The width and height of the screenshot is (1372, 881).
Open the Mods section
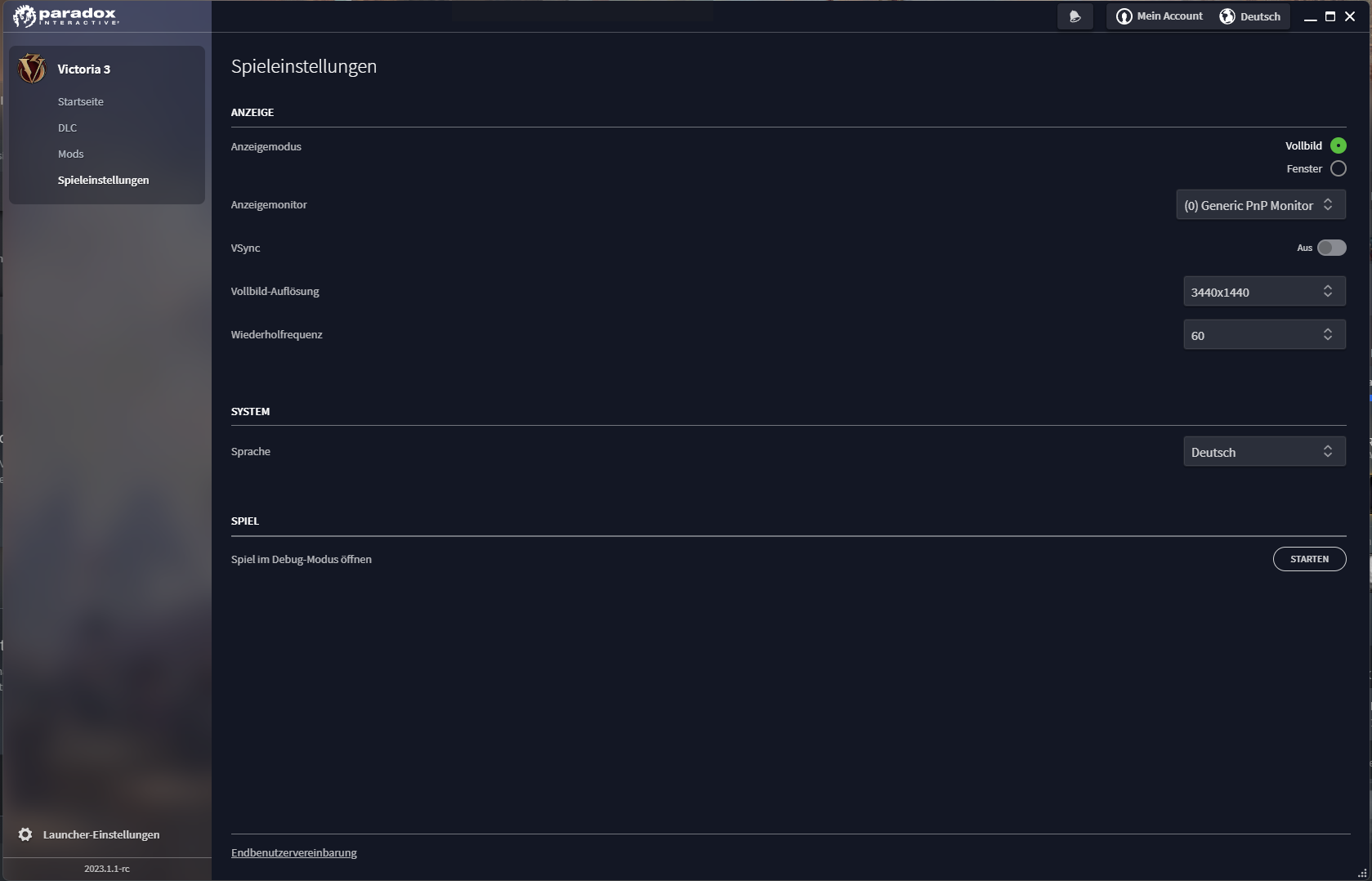[x=70, y=154]
